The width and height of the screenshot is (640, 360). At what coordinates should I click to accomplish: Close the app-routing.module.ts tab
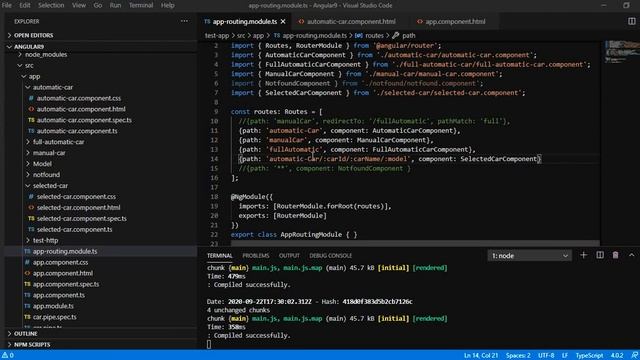(x=283, y=22)
